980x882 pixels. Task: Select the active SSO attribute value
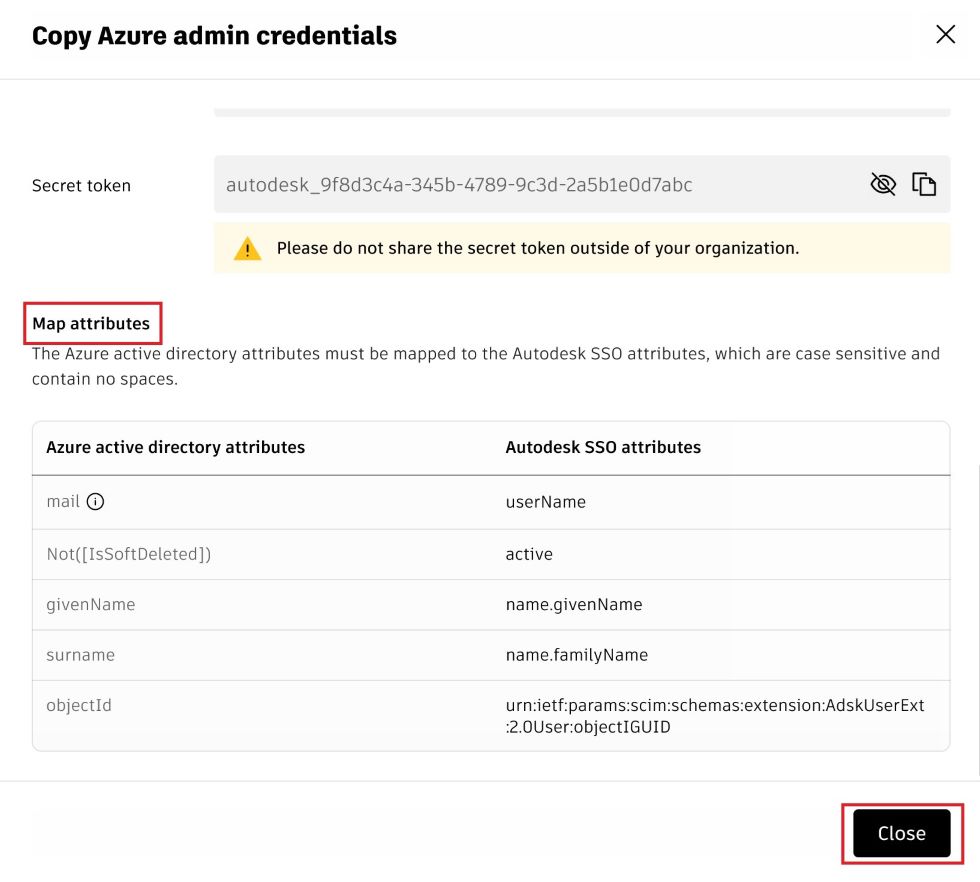(529, 554)
